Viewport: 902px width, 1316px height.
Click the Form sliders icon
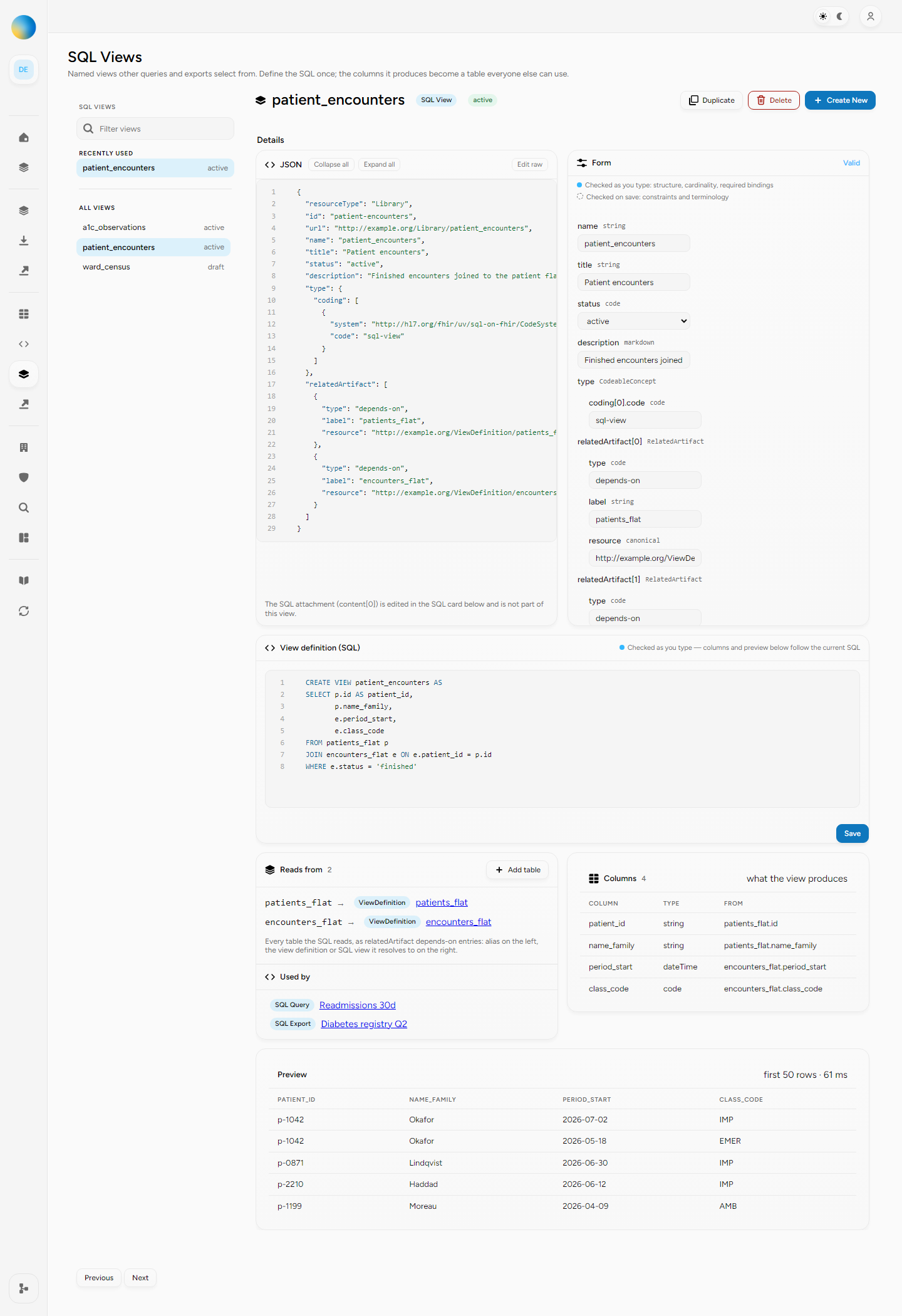pyautogui.click(x=582, y=163)
